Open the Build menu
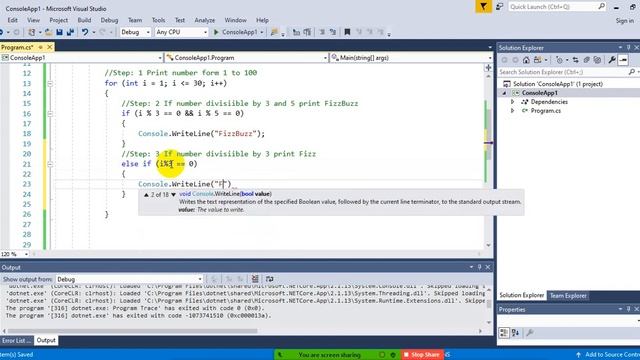The height and width of the screenshot is (360, 640). point(84,20)
